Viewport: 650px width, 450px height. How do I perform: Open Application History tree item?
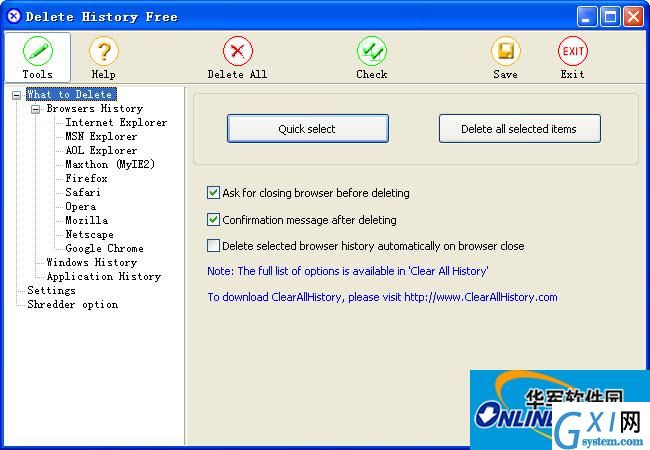104,276
